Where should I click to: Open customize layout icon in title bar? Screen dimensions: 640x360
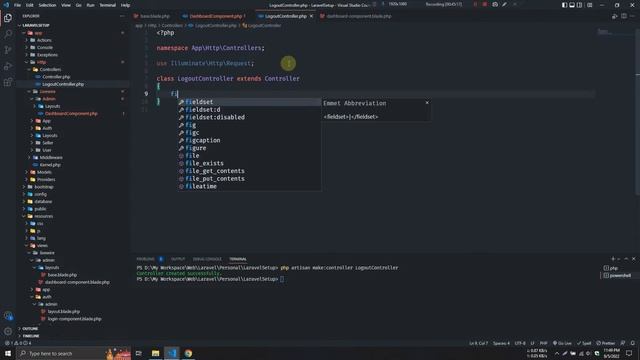click(589, 5)
